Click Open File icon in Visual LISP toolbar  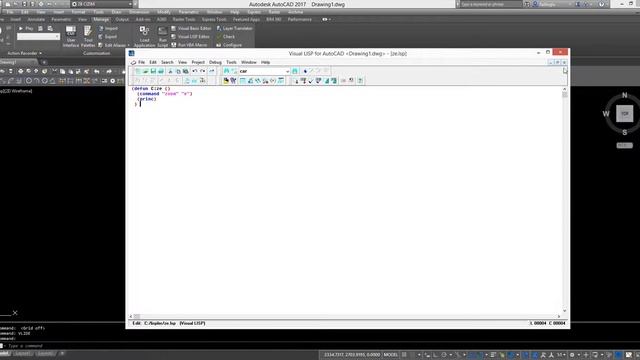145,71
